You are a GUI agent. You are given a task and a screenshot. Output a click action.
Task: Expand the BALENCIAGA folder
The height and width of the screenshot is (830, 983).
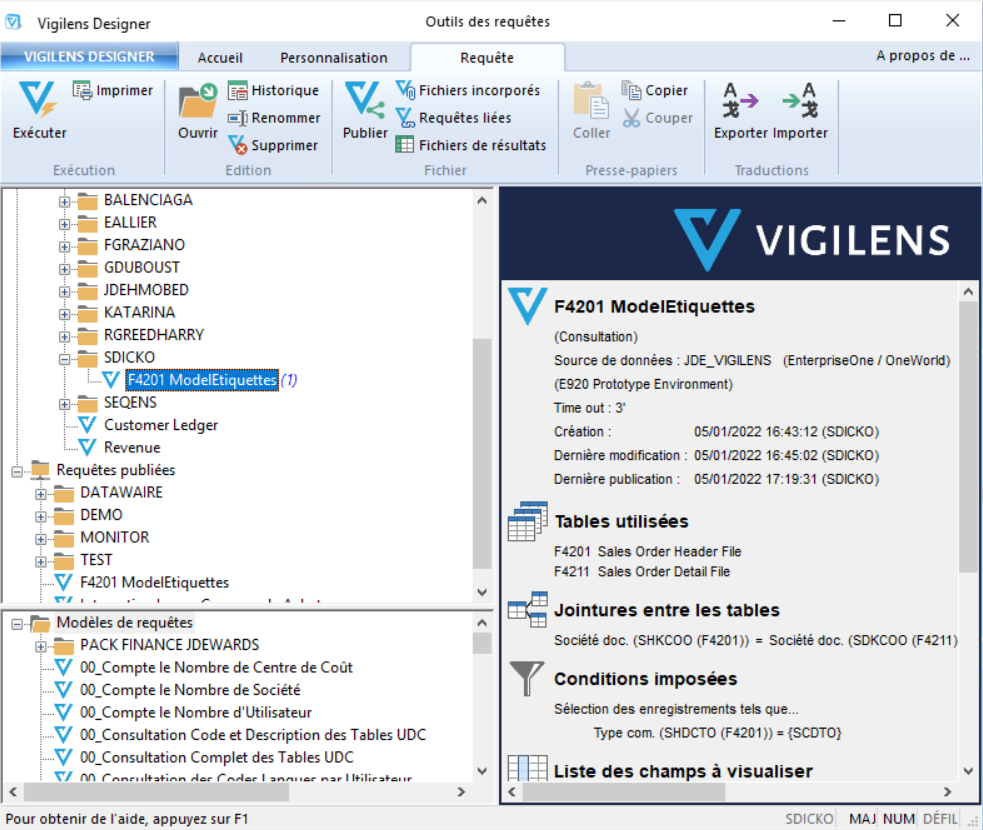pos(65,201)
